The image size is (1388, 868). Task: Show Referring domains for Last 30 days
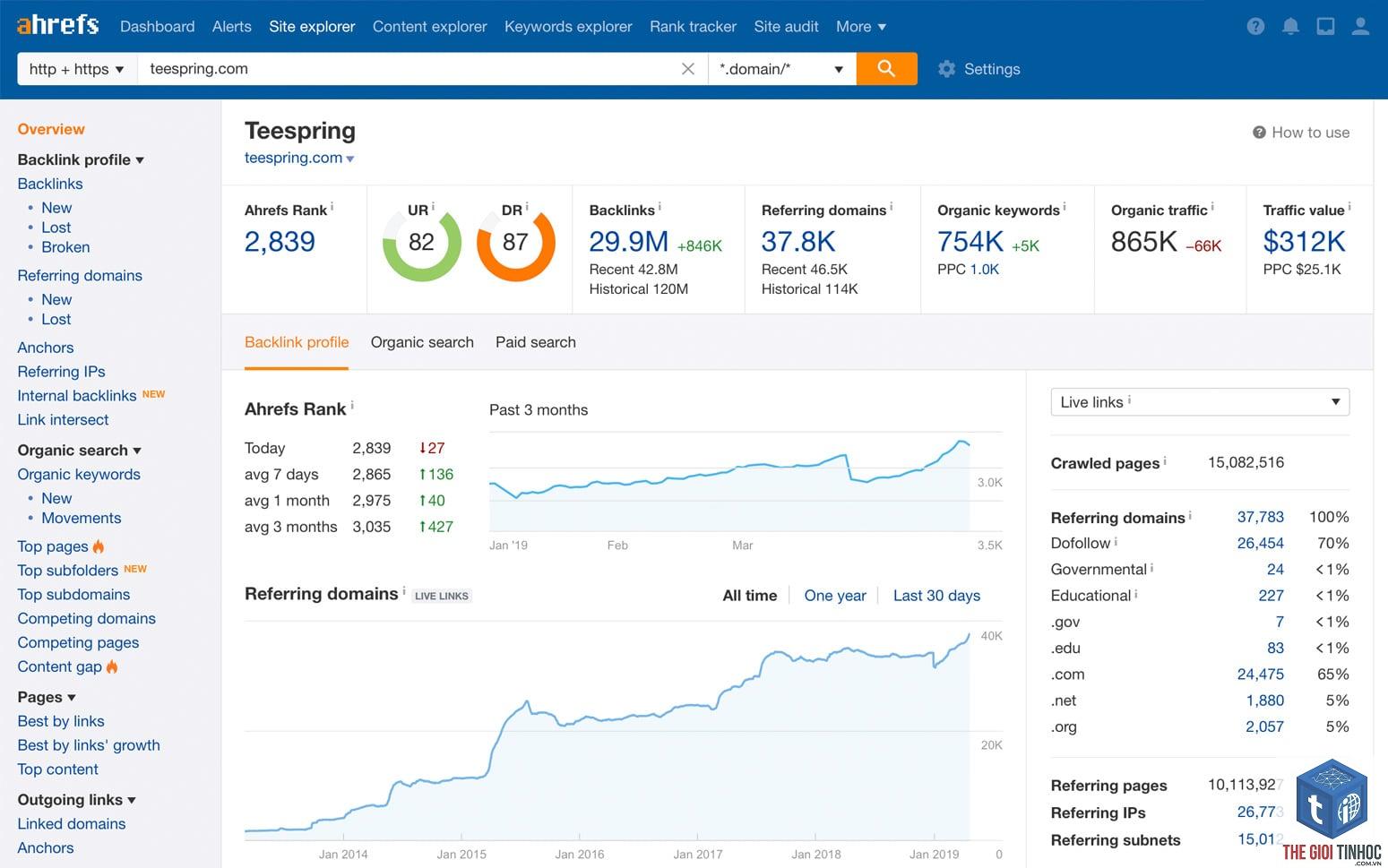[936, 596]
